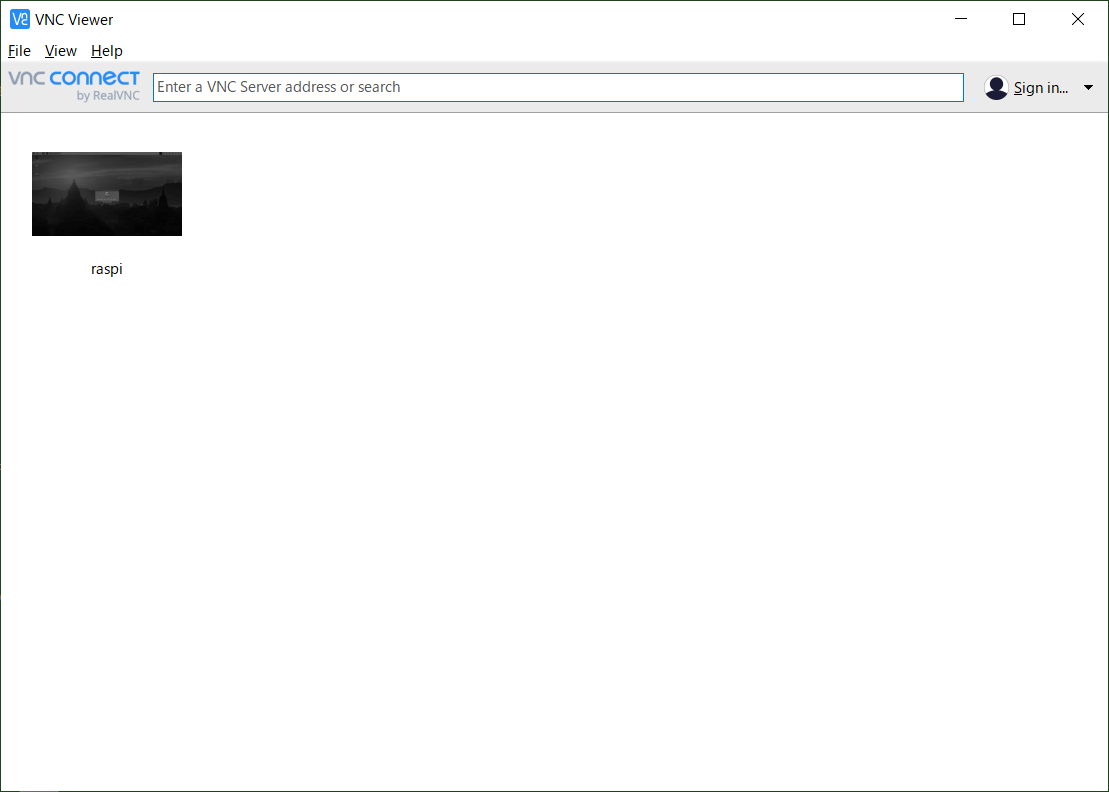This screenshot has width=1109, height=792.
Task: Minimize the VNC Viewer window
Action: coord(960,19)
